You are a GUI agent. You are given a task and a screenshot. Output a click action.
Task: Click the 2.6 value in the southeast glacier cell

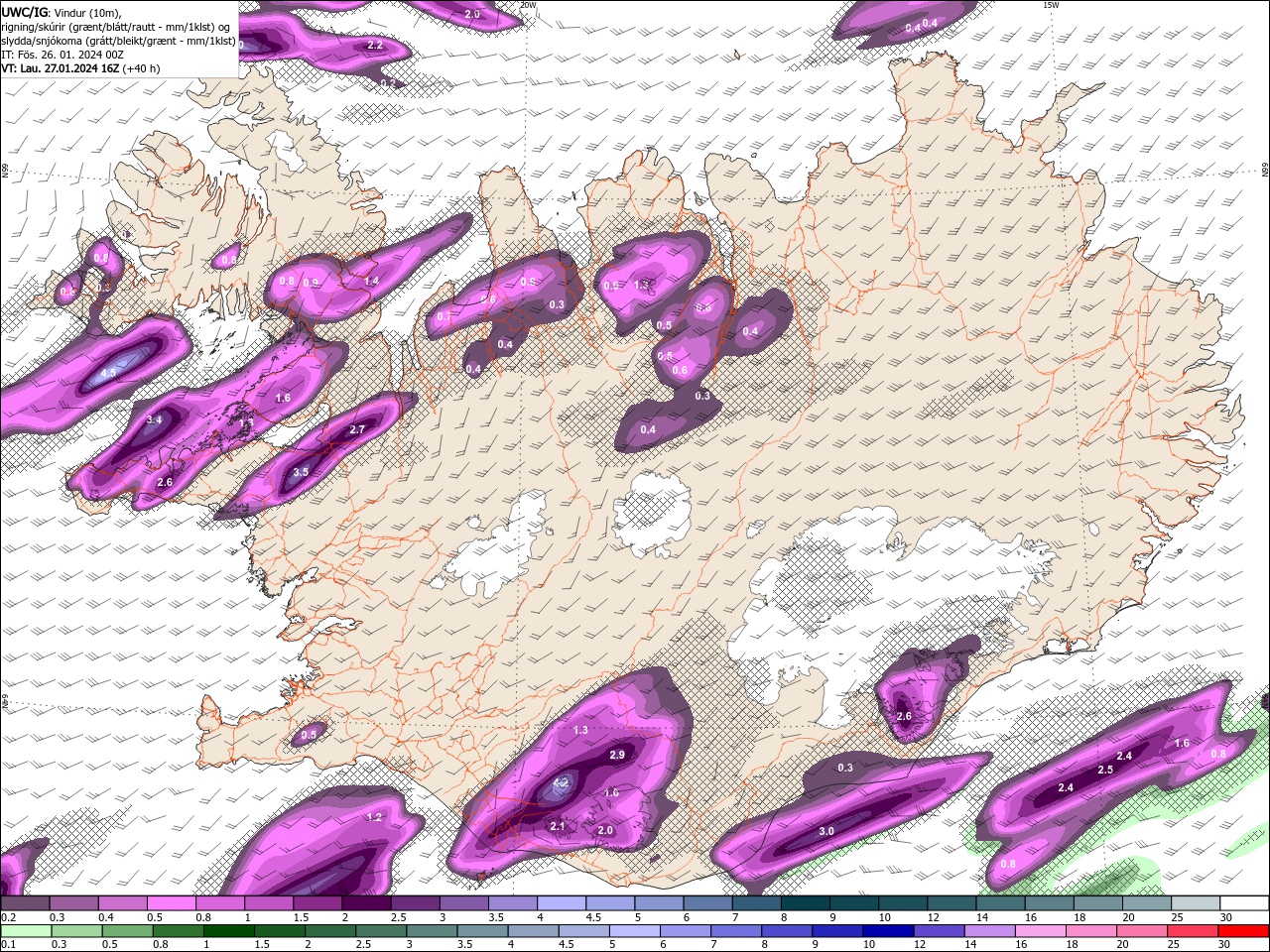(904, 716)
